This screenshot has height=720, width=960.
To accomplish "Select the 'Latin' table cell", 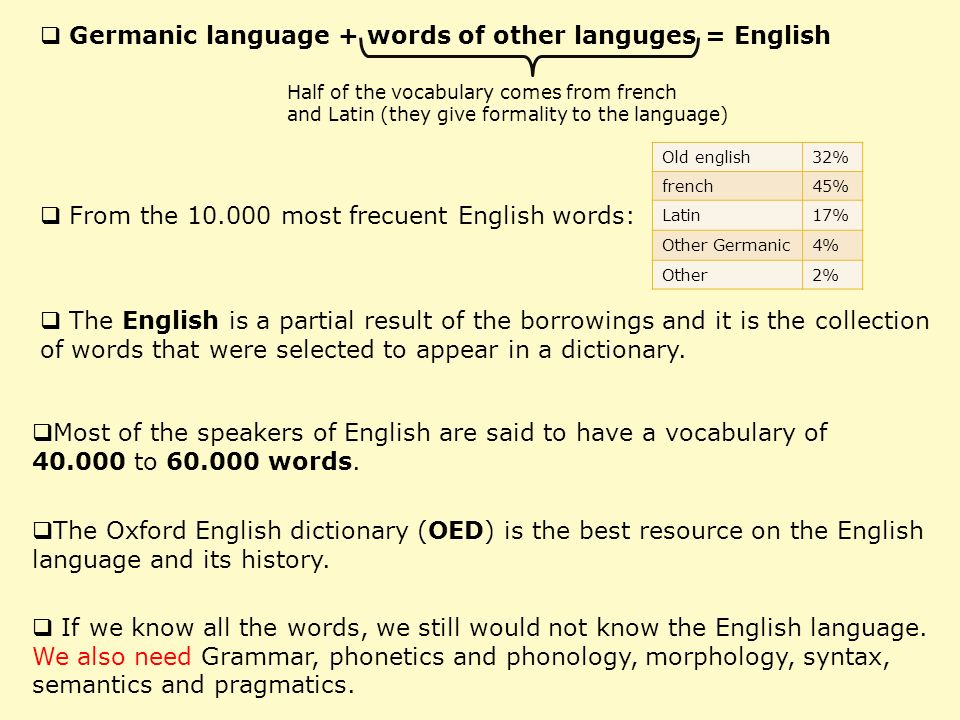I will (727, 216).
